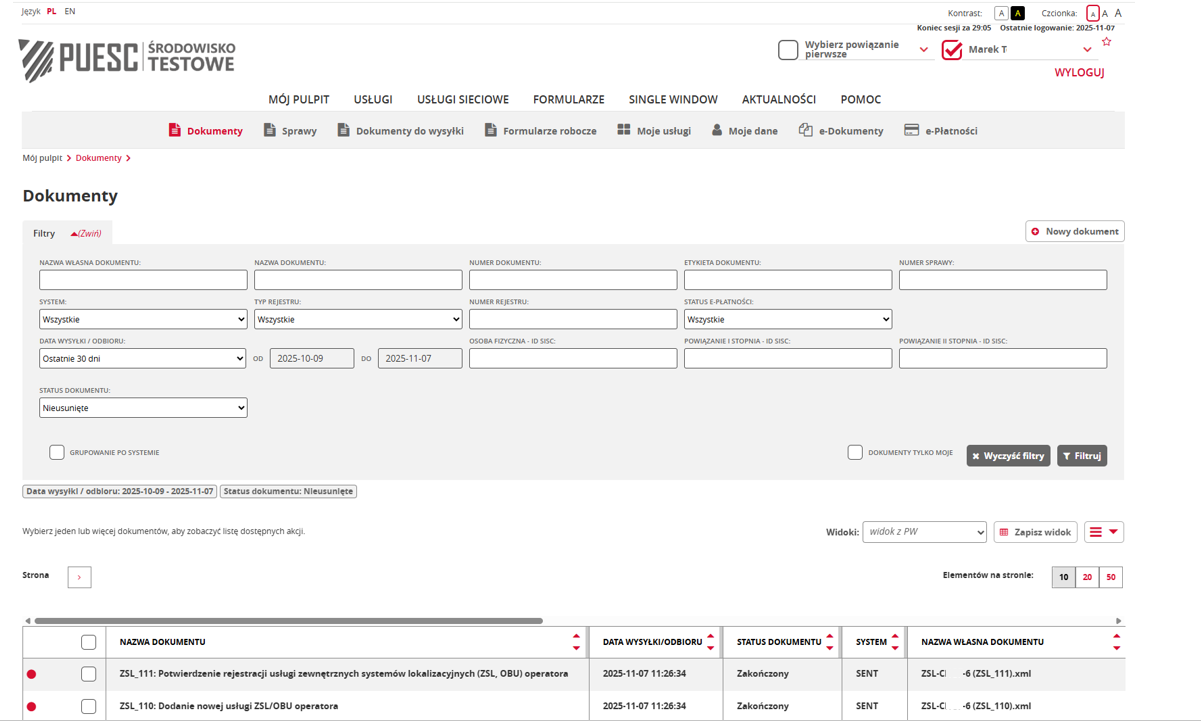The width and height of the screenshot is (1201, 721).
Task: Click the favorites star icon
Action: tap(1106, 42)
